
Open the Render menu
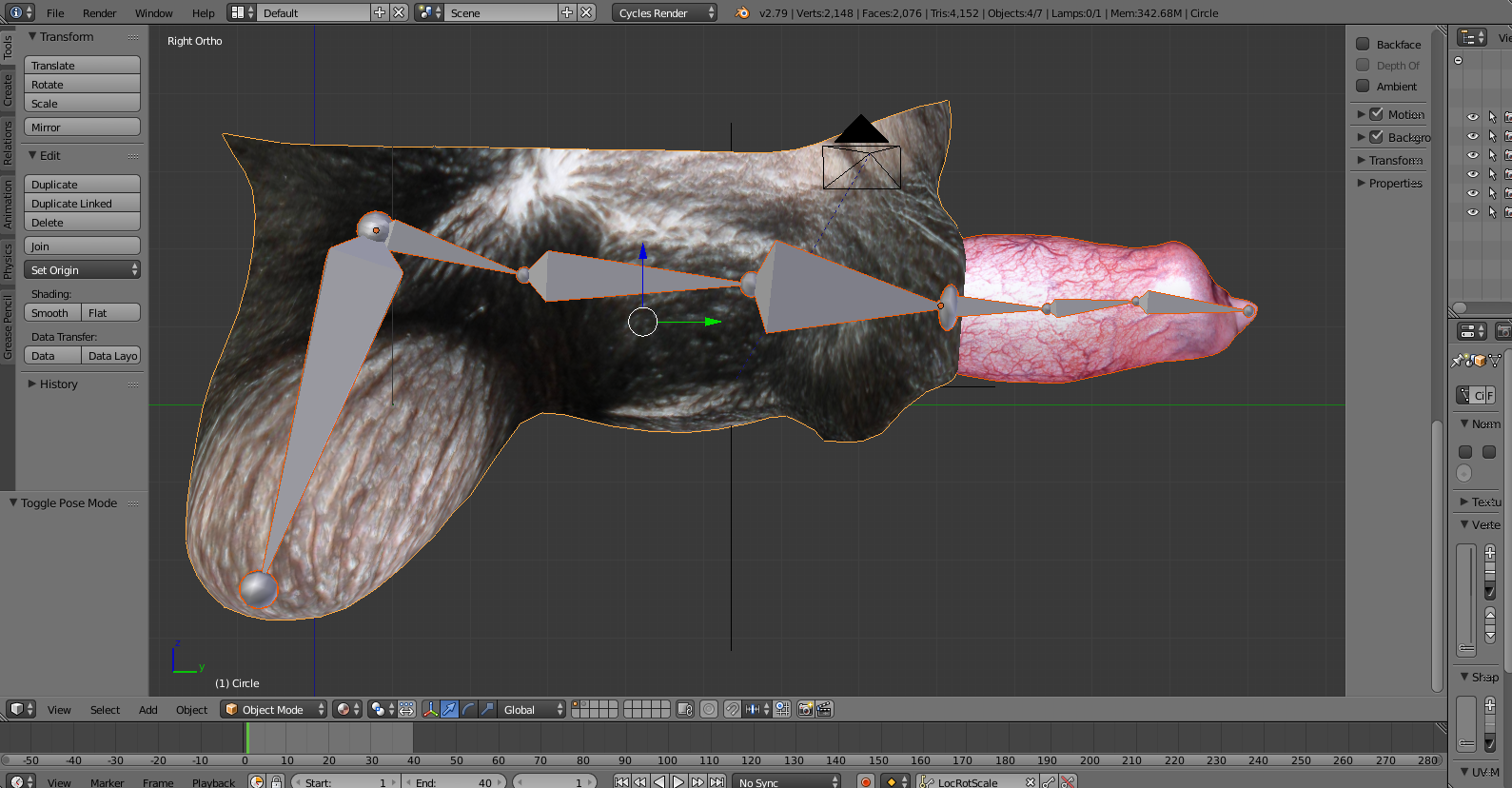(99, 12)
